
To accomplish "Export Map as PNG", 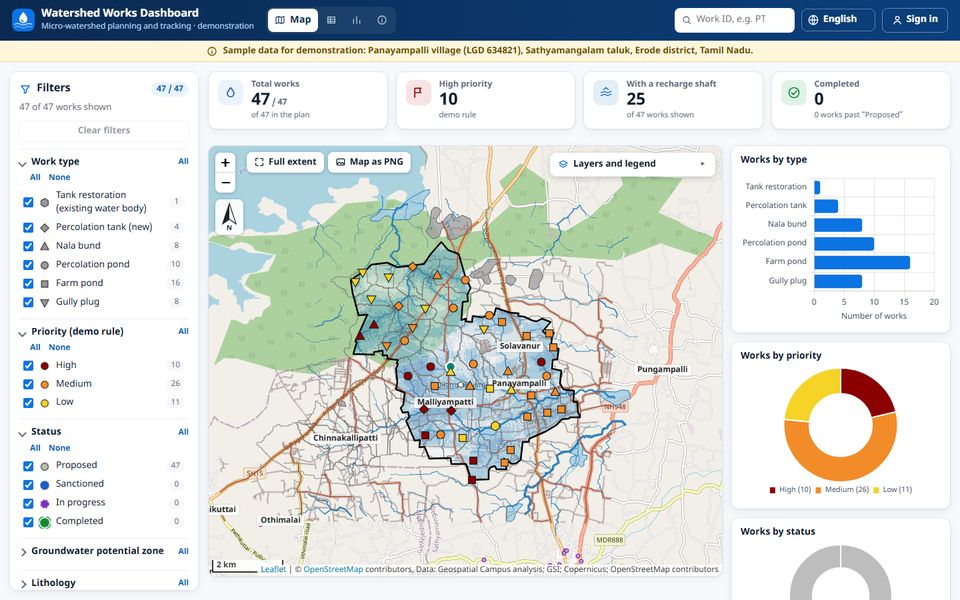I will (369, 162).
